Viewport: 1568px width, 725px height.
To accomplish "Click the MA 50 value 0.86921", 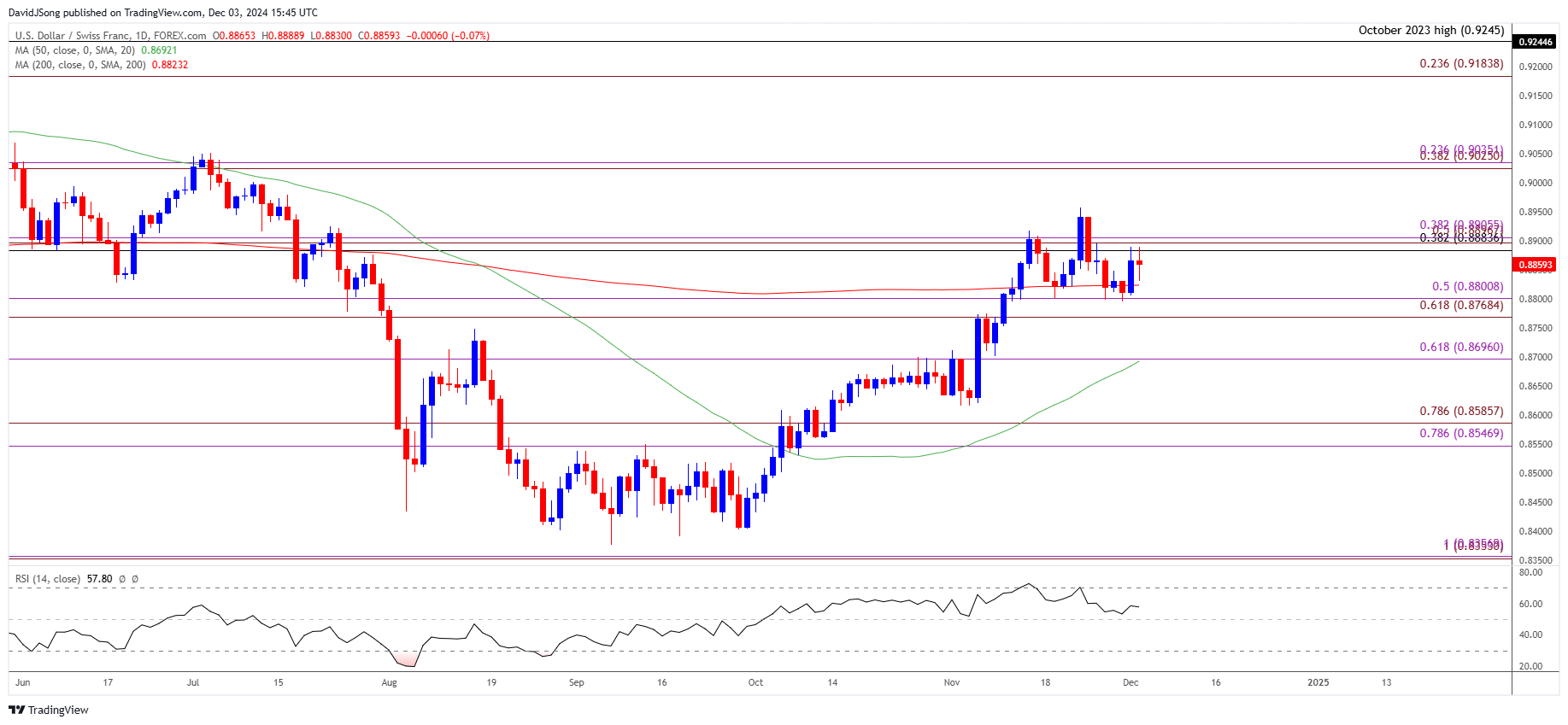I will point(159,50).
